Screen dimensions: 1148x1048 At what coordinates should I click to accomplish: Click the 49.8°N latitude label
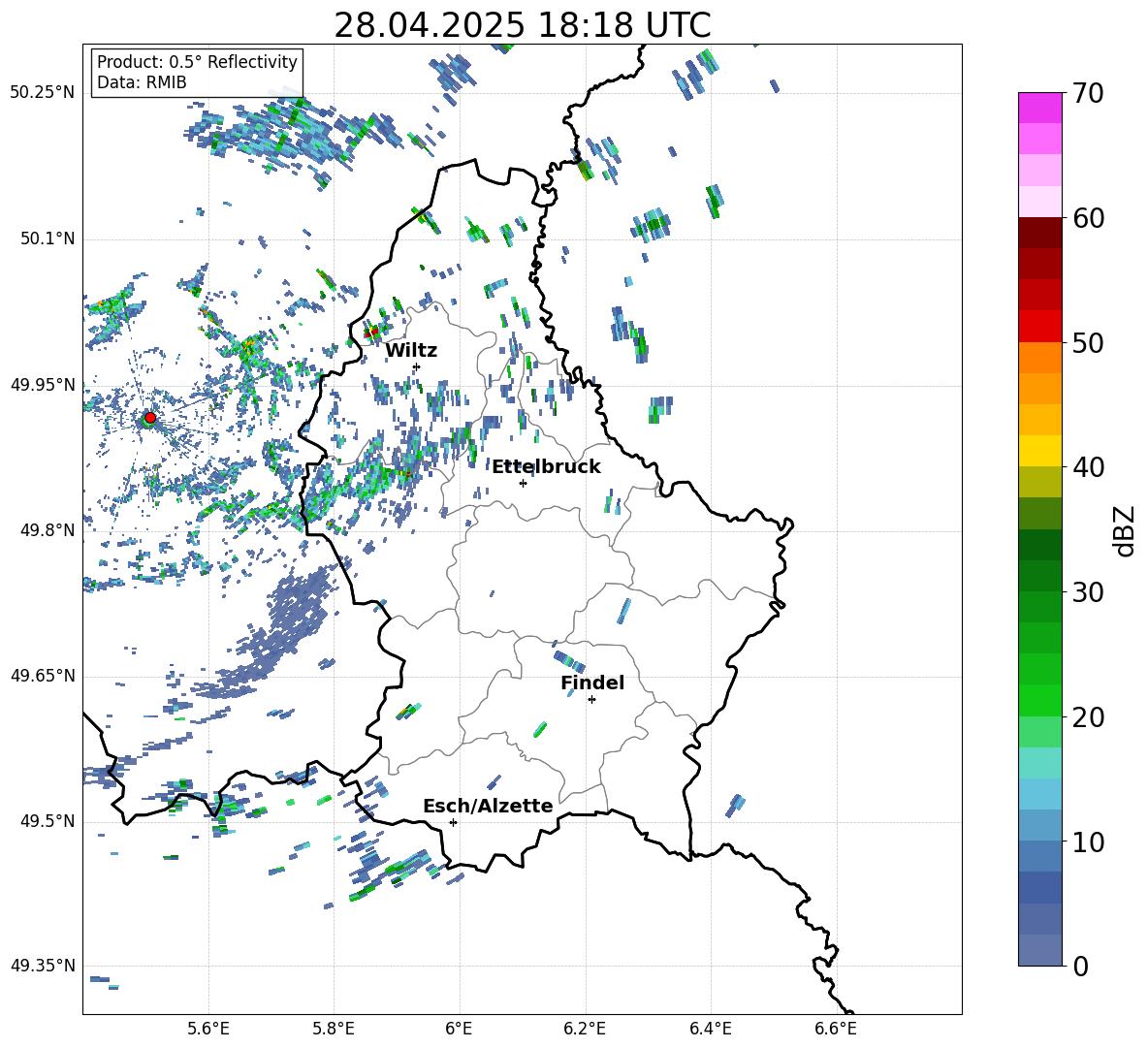(x=47, y=530)
